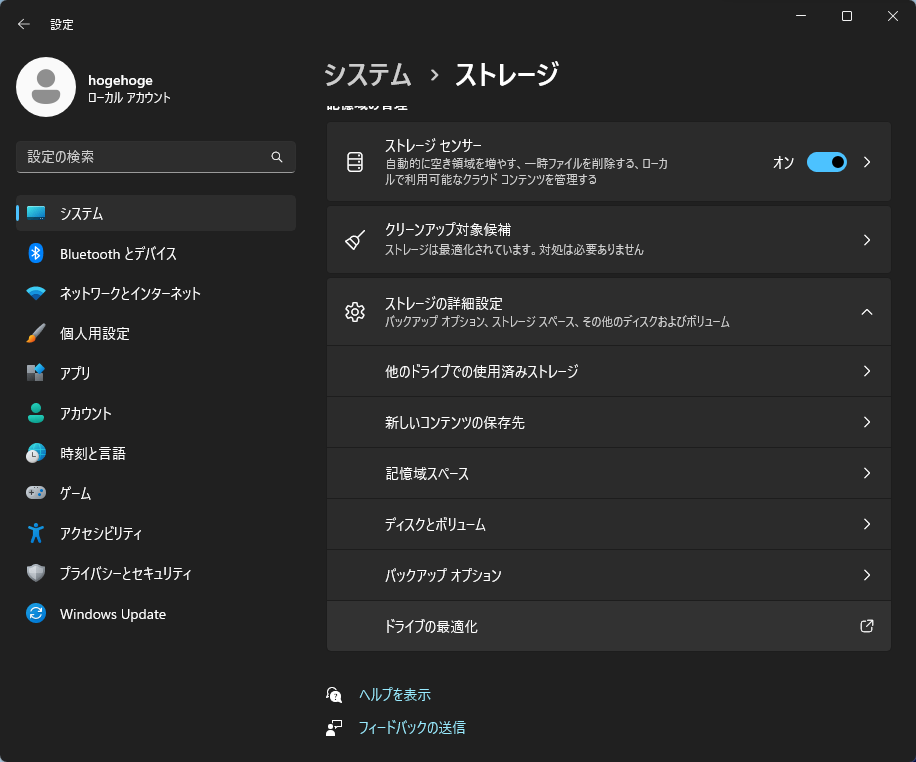Open ネットワークとインターネット via its Wi-Fi icon
Screen dimensions: 916x762
pyautogui.click(x=36, y=294)
